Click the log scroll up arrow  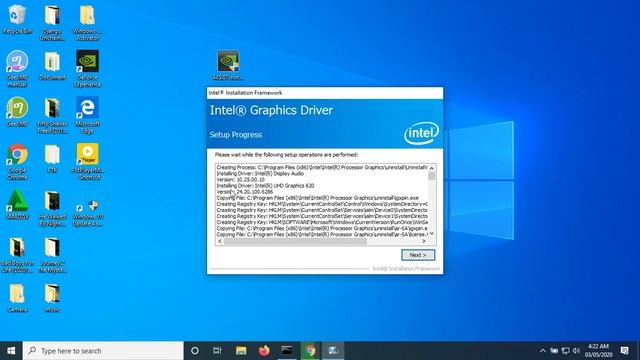[x=431, y=168]
